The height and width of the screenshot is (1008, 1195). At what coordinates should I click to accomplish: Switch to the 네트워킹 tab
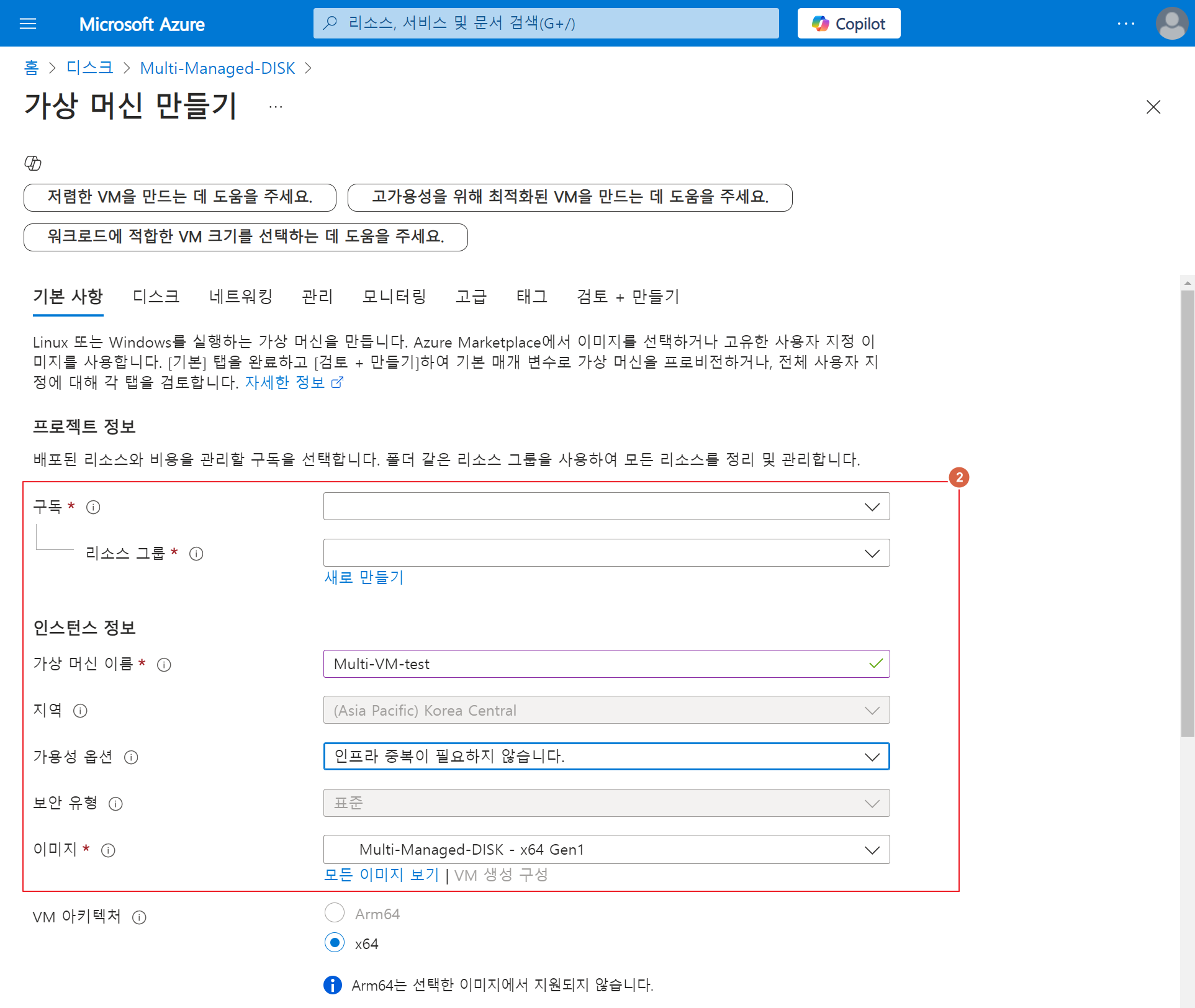pyautogui.click(x=241, y=297)
